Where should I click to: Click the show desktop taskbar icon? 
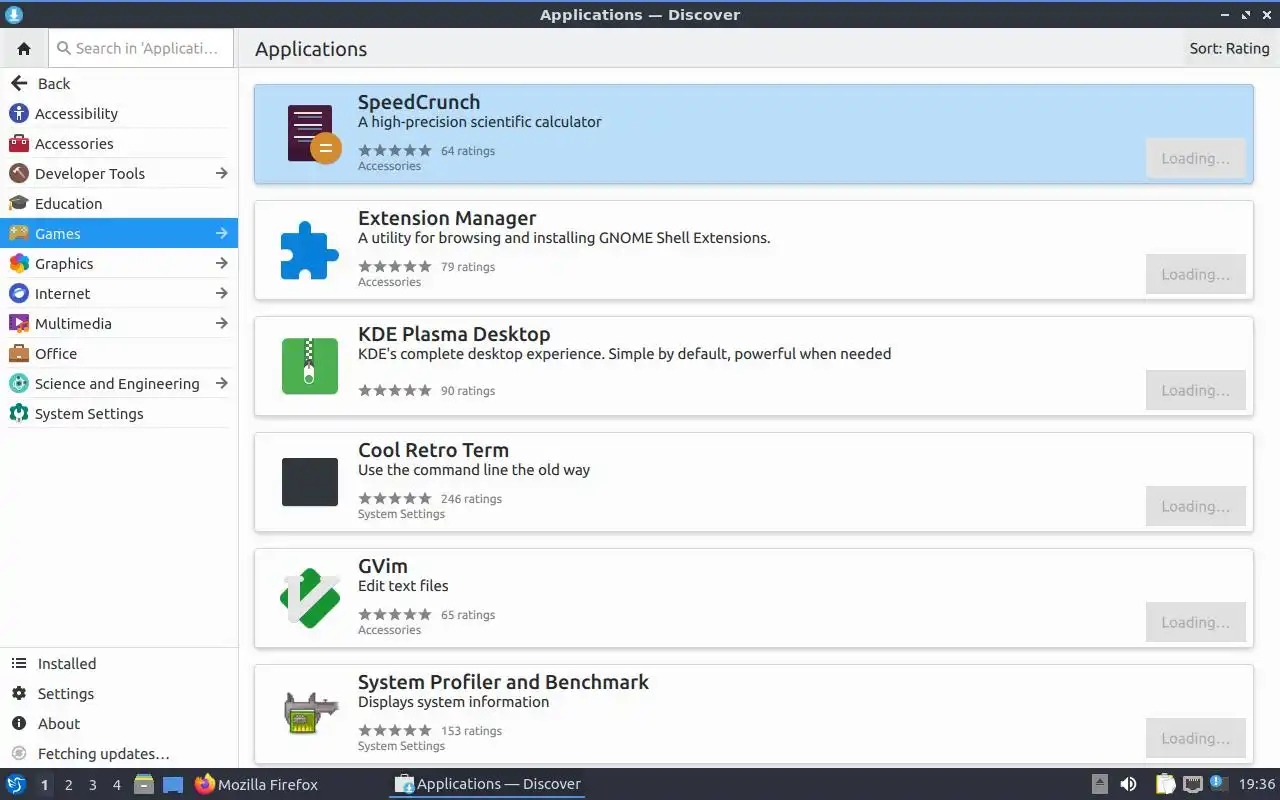point(173,785)
